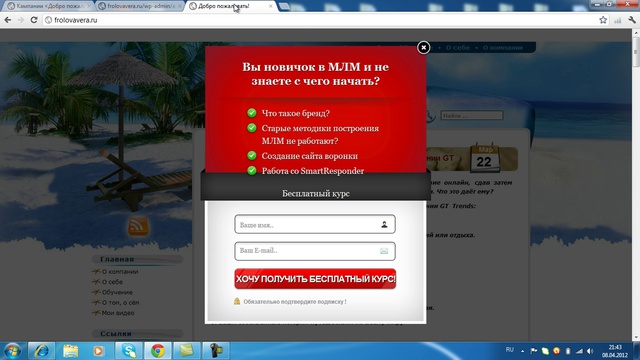Open the camera recorder taskbar icon
Image resolution: width=640 pixels, height=360 pixels.
coord(216,351)
